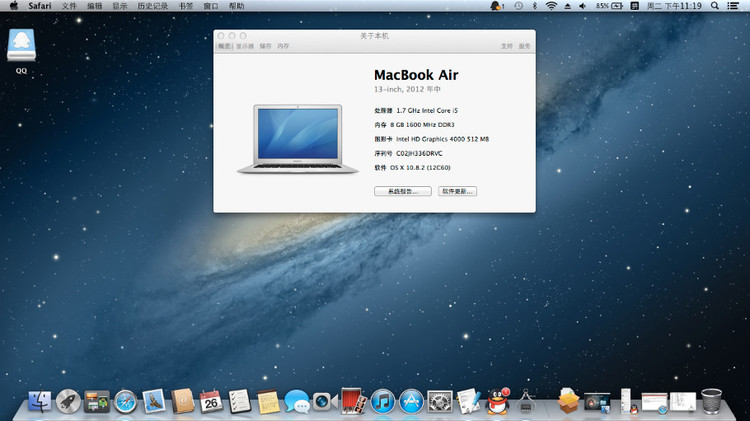The image size is (750, 421).
Task: Restore the first minimized window beside the Downloads stack
Action: point(597,402)
